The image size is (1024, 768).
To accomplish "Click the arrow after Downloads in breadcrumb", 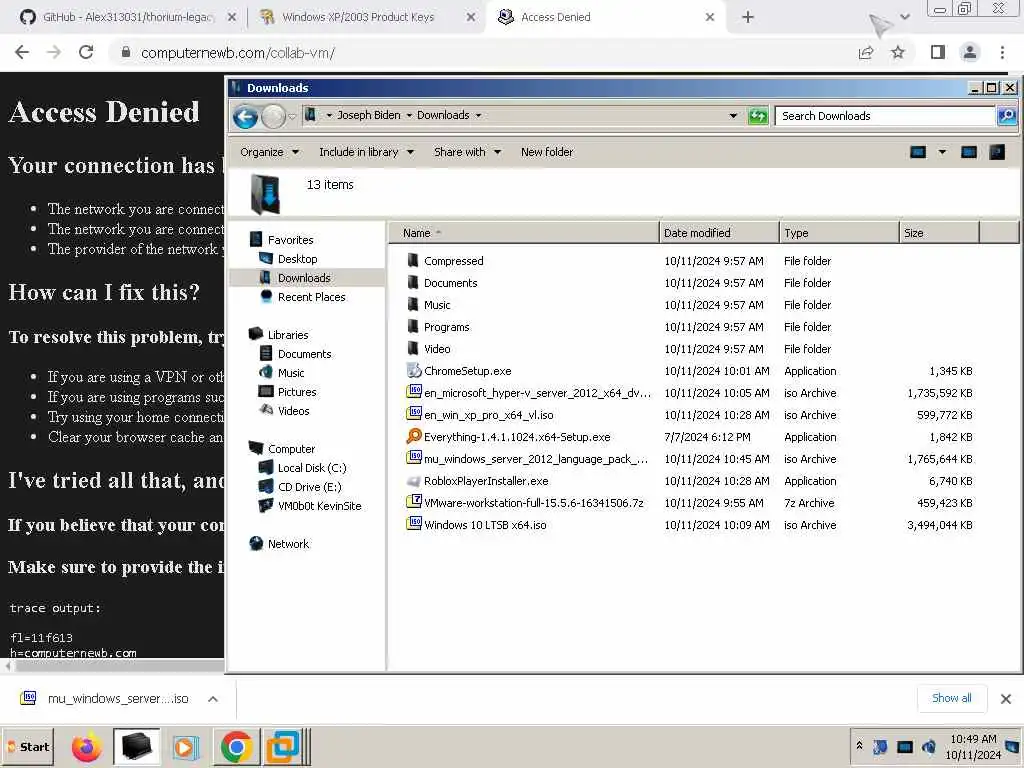I will [x=478, y=116].
